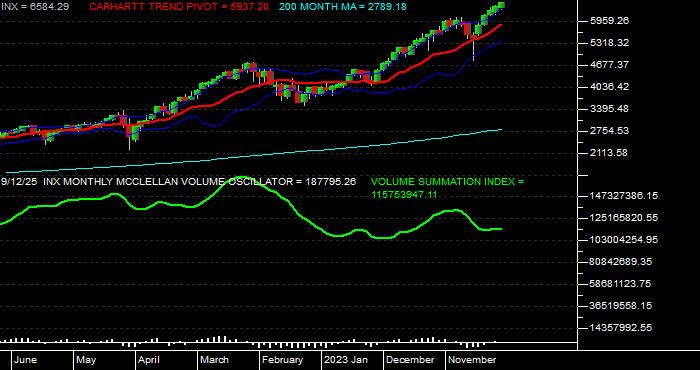
Task: Click the 58681123.75 volume axis value
Action: pos(621,283)
